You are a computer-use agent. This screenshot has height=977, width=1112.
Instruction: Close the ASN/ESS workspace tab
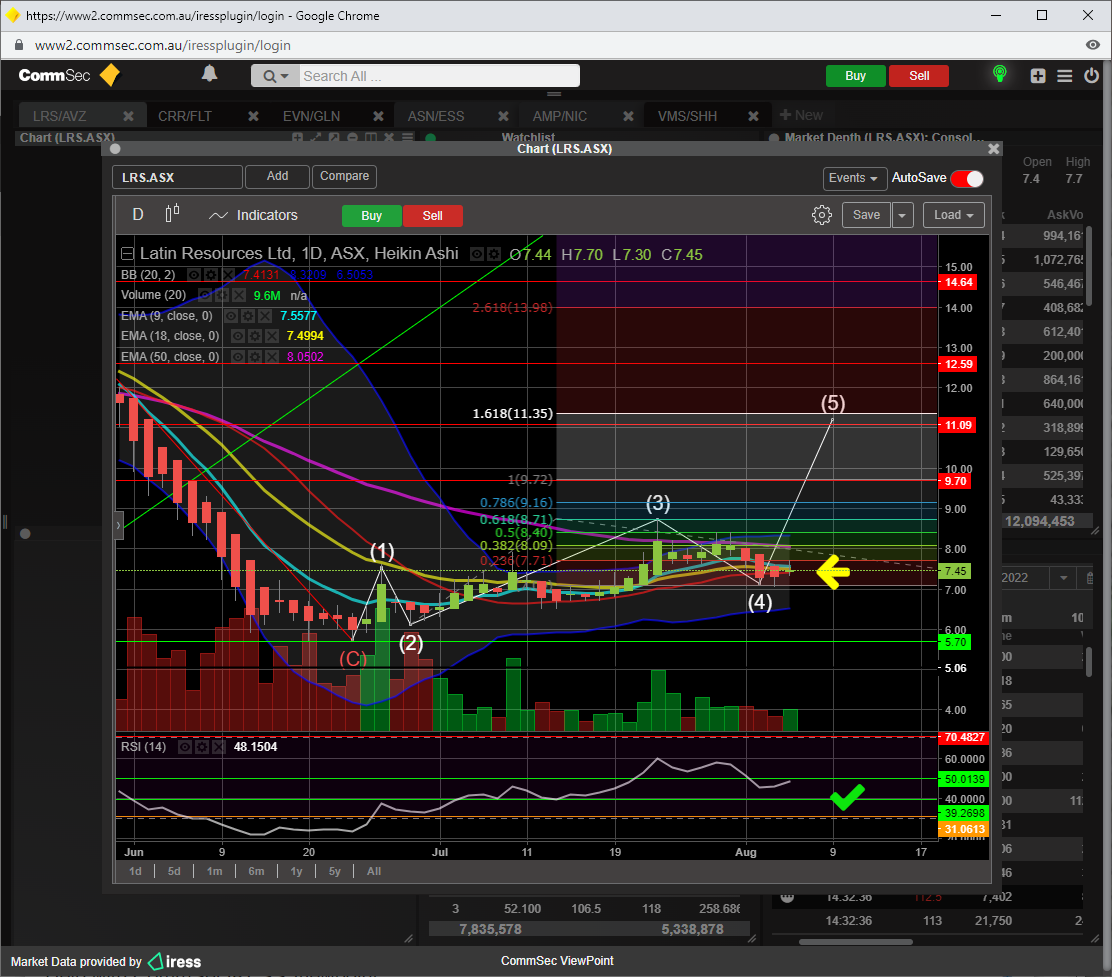(504, 116)
